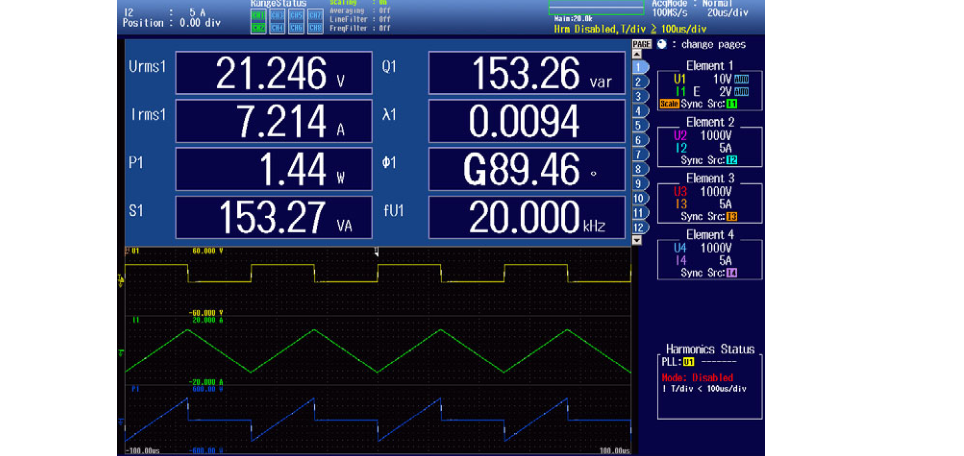Go to the next page with down arrow
This screenshot has width=964, height=456.
(637, 240)
